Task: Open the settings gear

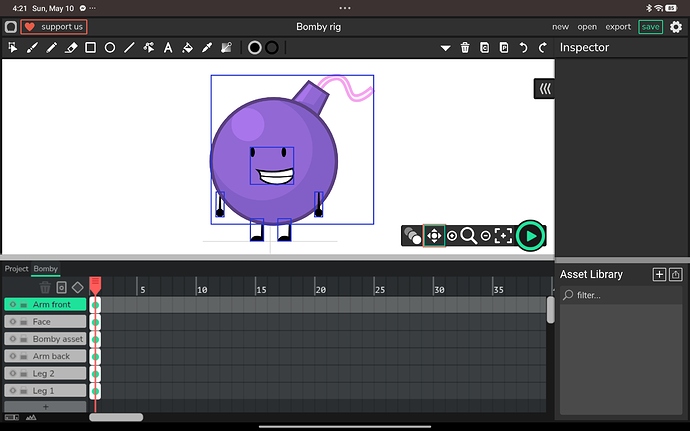Action: (676, 27)
